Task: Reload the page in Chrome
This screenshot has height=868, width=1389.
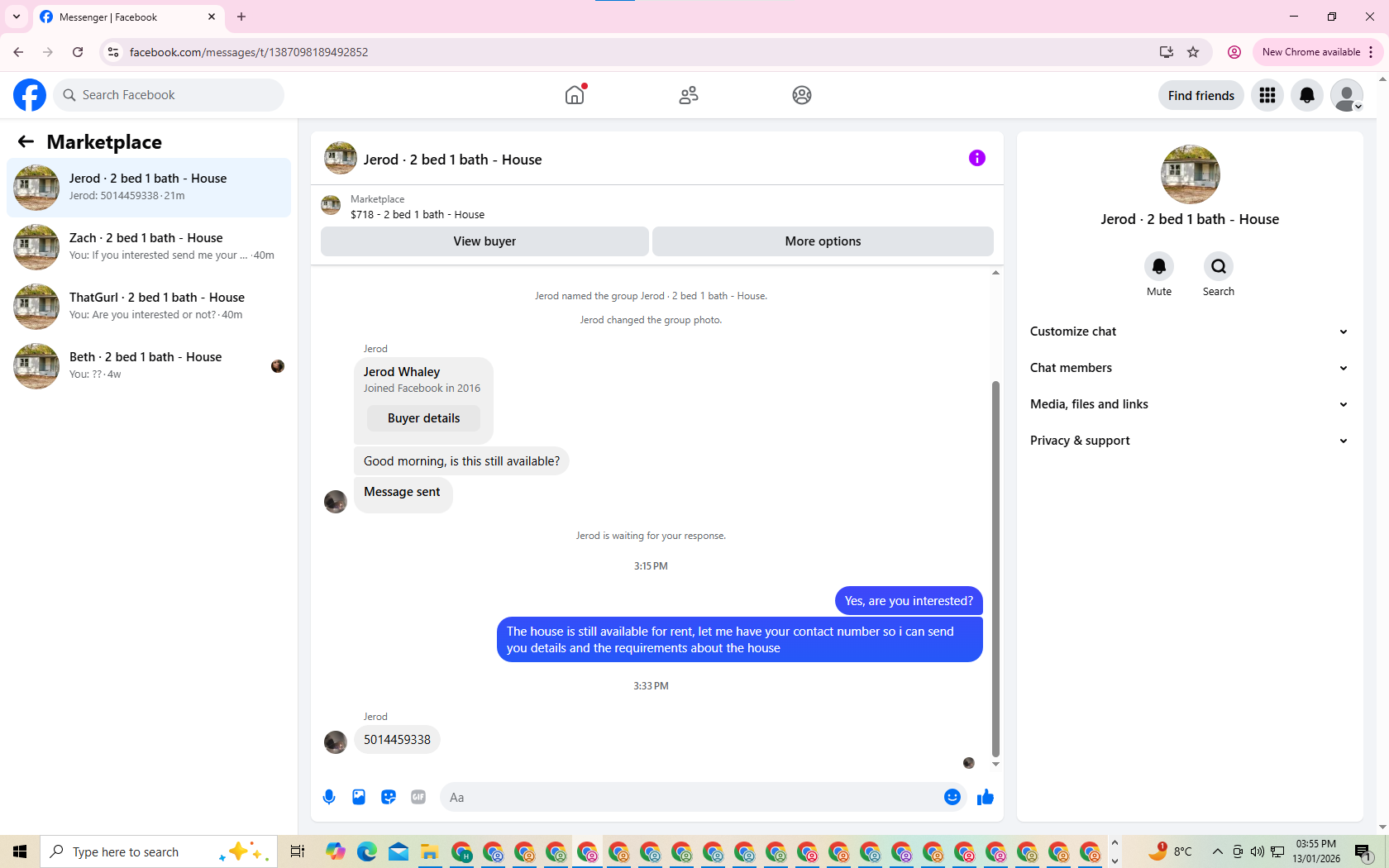Action: 78,52
